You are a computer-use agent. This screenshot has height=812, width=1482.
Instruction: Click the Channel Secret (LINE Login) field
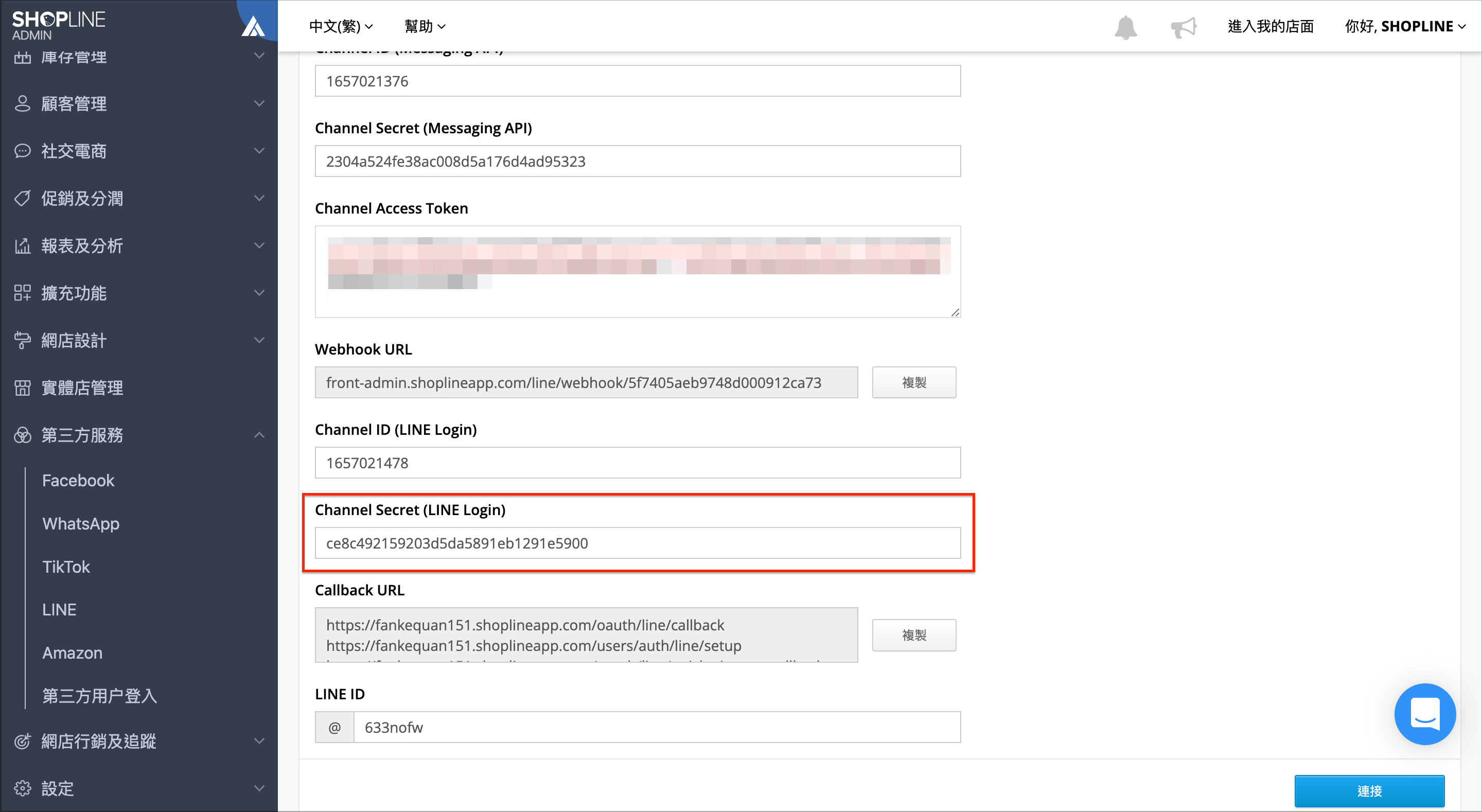638,543
